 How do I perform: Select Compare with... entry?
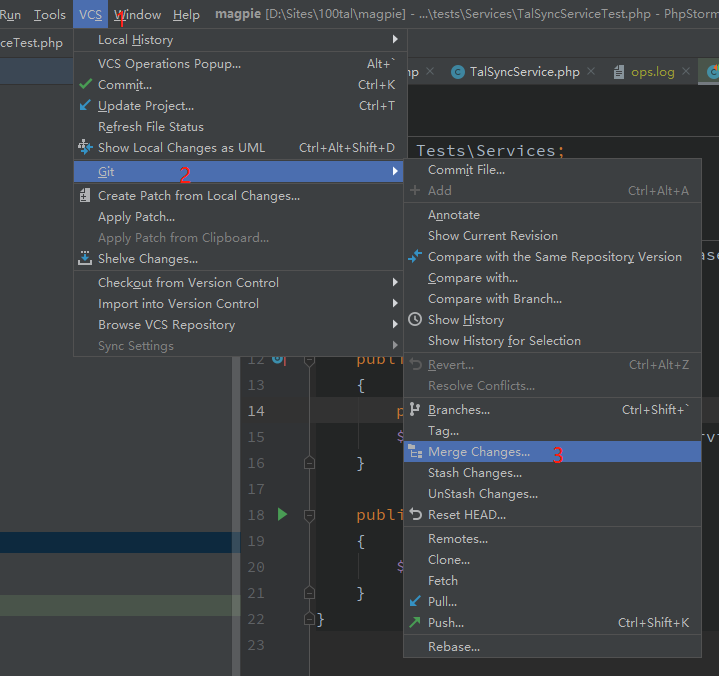point(553,277)
